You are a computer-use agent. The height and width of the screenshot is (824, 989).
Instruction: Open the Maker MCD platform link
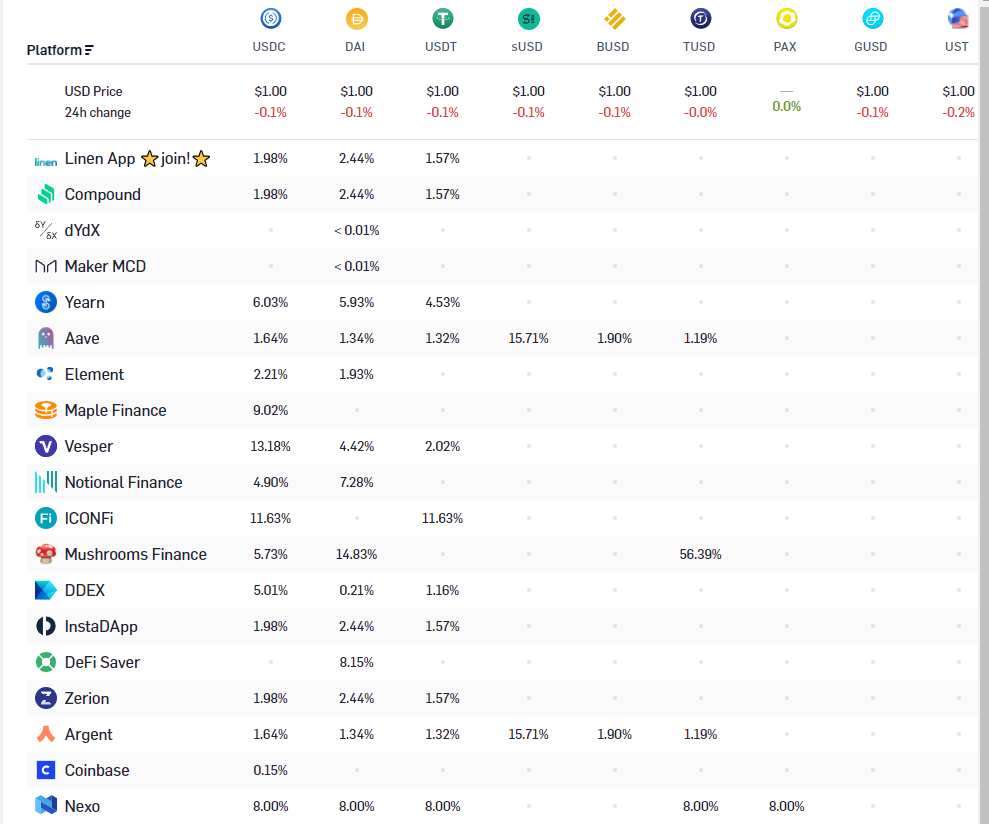pos(105,266)
